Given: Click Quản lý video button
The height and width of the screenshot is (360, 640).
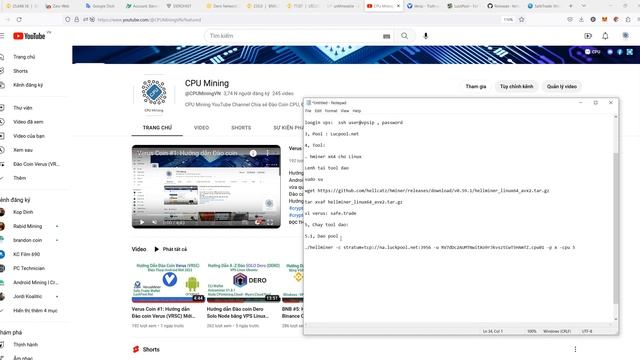Looking at the screenshot, I should [x=562, y=87].
